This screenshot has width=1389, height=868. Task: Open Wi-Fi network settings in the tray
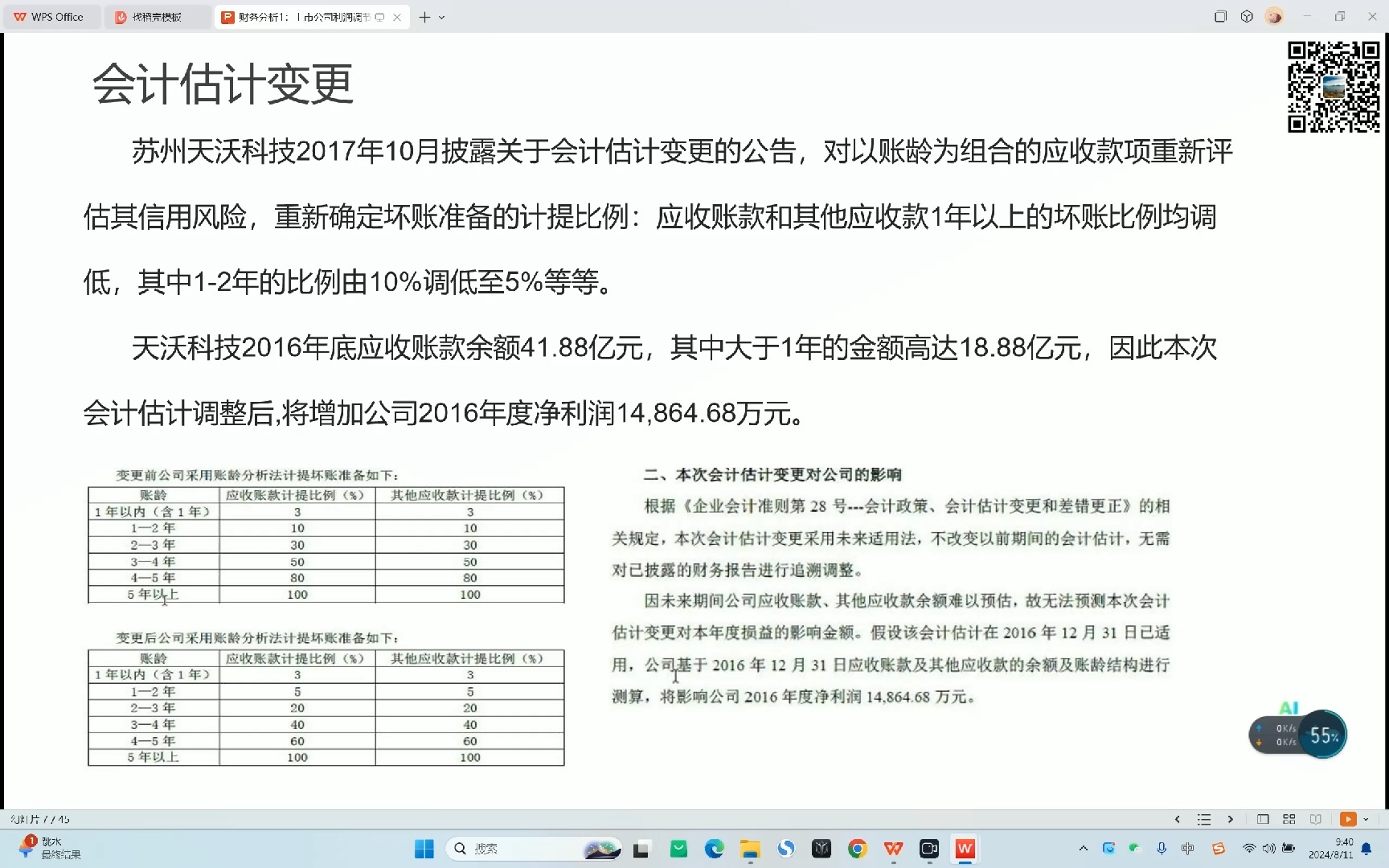1249,848
